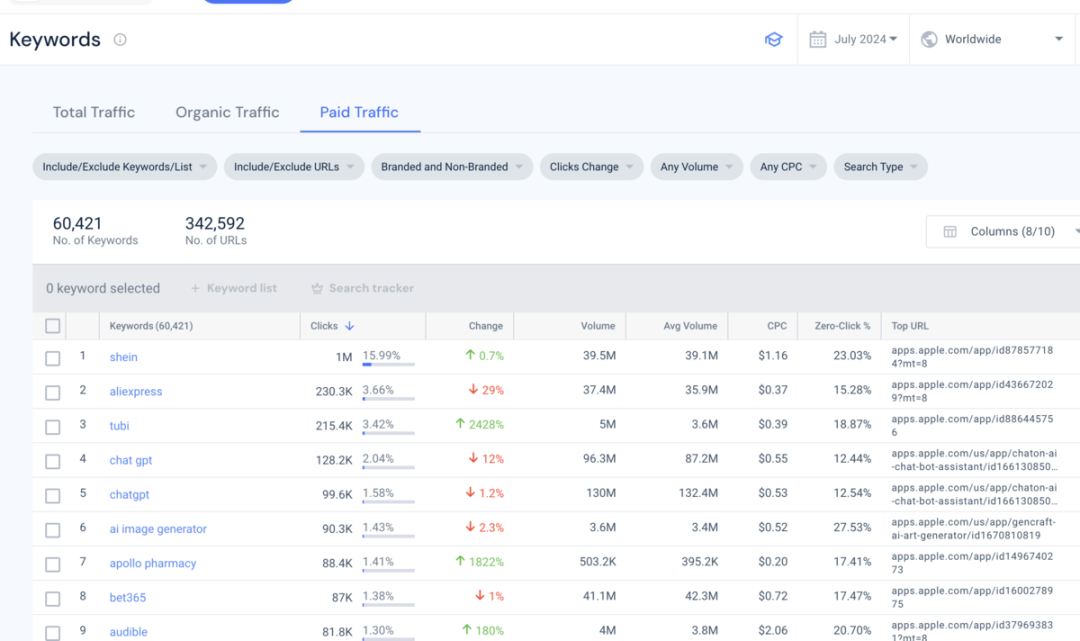Tick the select-all keywords checkbox in header
Viewport: 1080px width, 641px height.
(52, 326)
